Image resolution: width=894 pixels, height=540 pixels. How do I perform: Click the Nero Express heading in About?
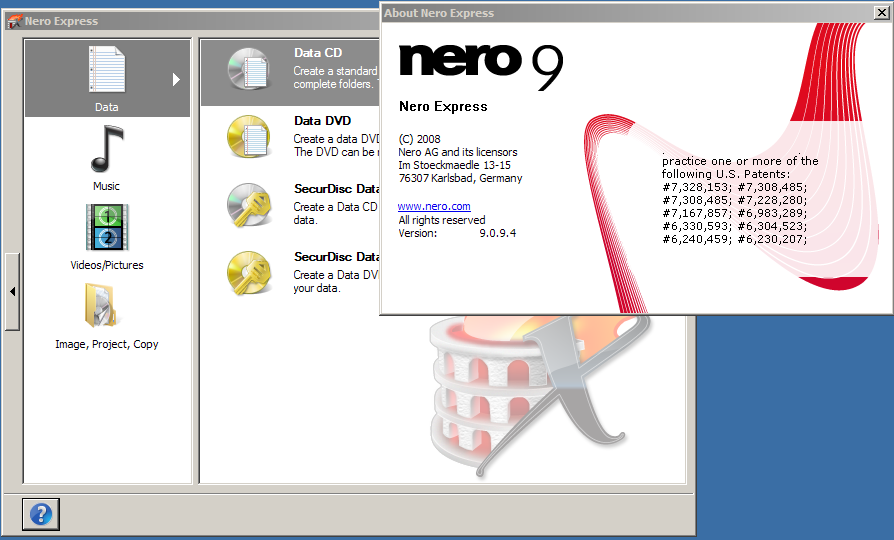443,107
